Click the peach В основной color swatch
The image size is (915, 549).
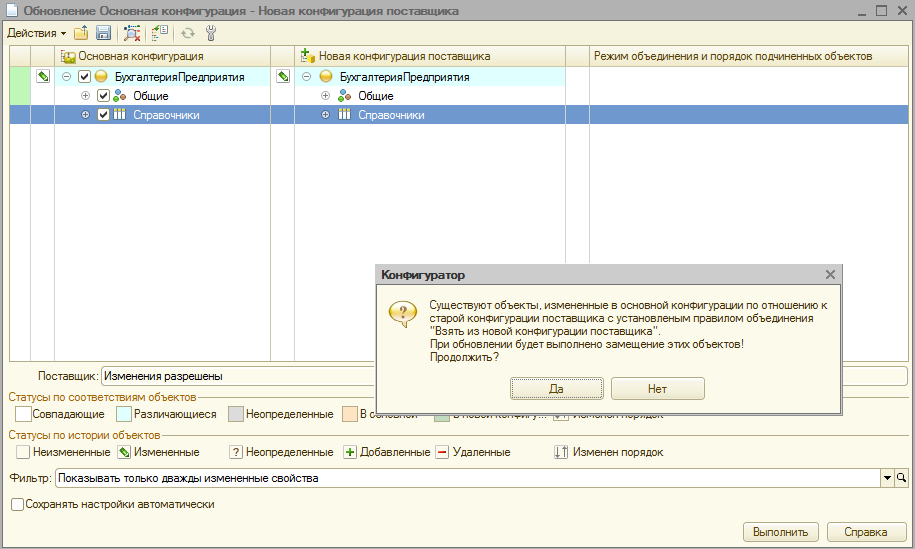[x=350, y=414]
